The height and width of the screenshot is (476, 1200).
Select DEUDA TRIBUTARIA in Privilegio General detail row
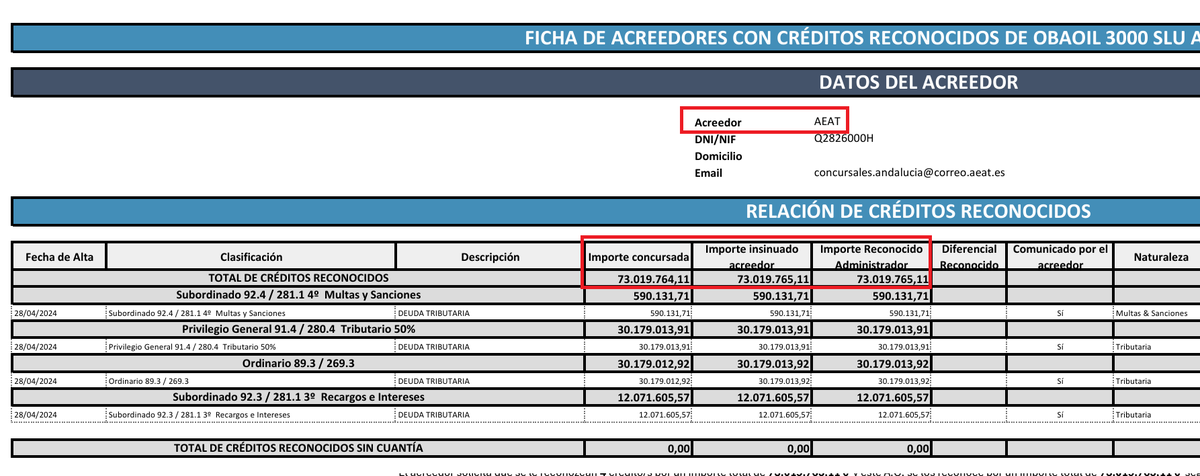(432, 346)
